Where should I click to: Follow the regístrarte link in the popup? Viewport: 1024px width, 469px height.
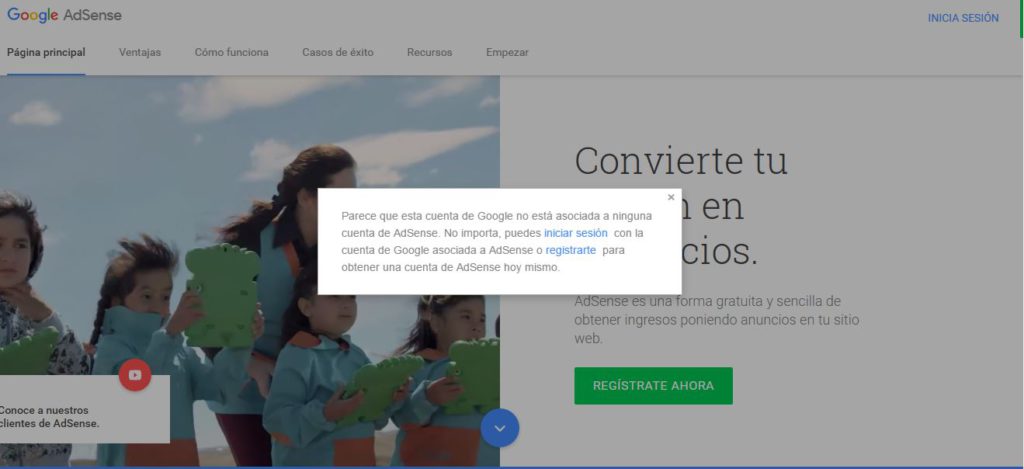[x=570, y=250]
